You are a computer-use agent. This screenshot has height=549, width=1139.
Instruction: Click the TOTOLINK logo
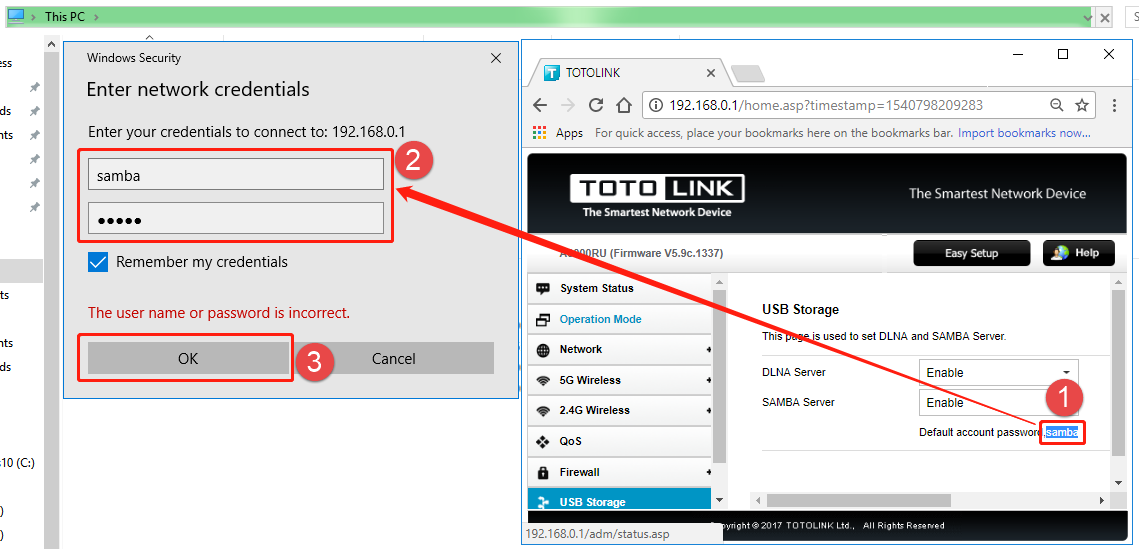pos(657,190)
